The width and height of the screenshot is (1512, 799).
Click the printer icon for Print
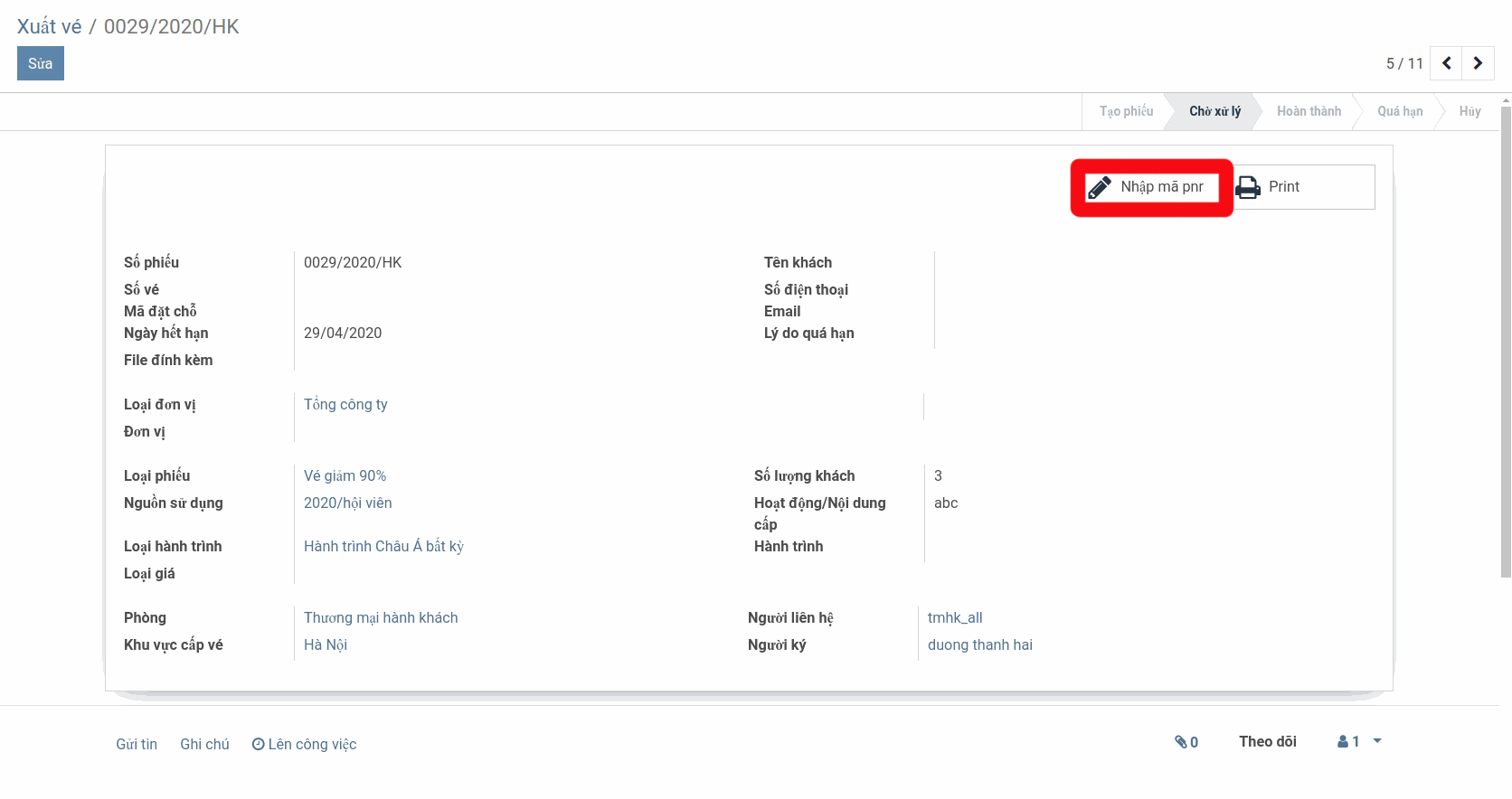pyautogui.click(x=1248, y=187)
